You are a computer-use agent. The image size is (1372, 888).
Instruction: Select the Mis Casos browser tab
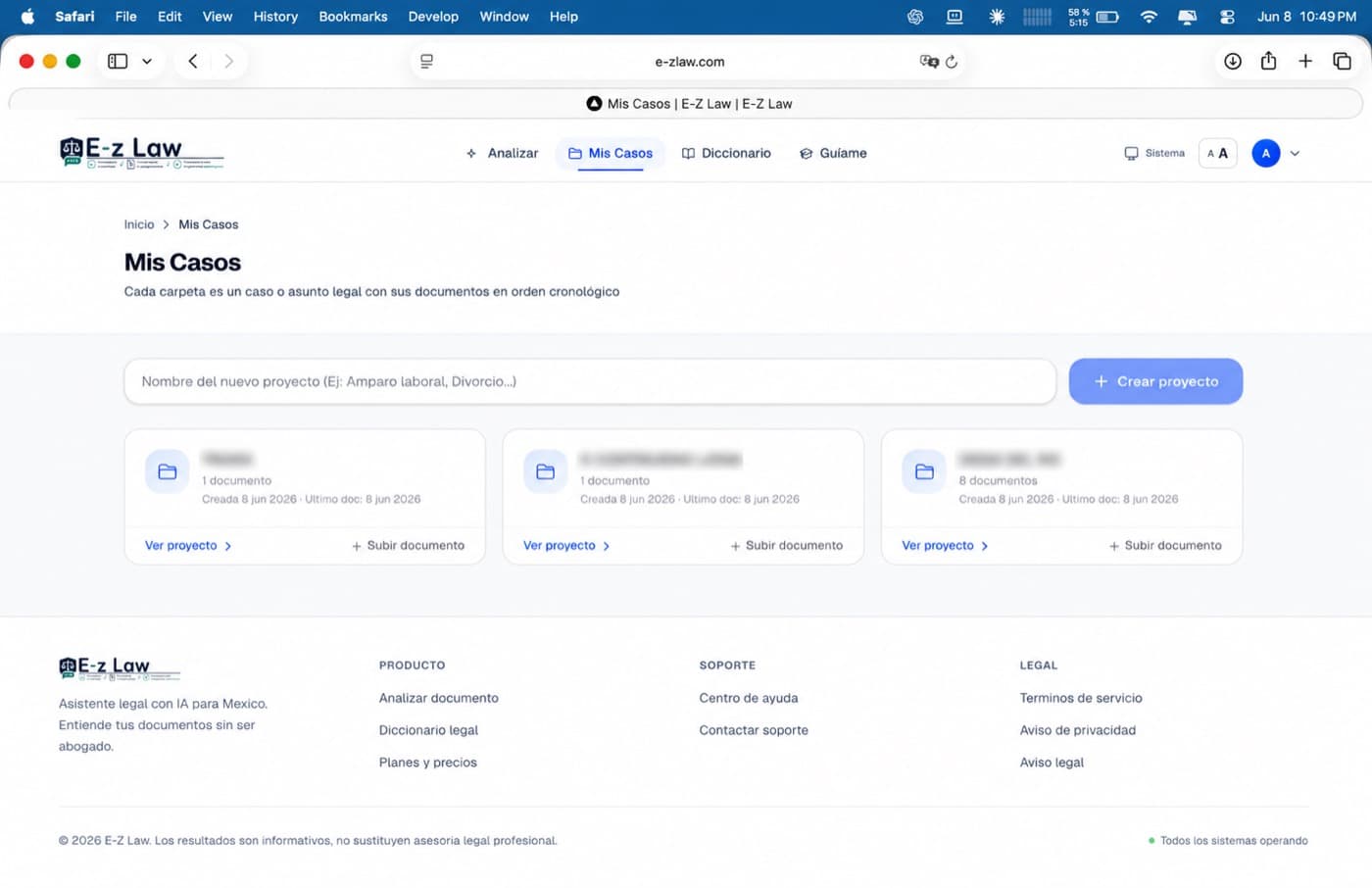(x=689, y=103)
